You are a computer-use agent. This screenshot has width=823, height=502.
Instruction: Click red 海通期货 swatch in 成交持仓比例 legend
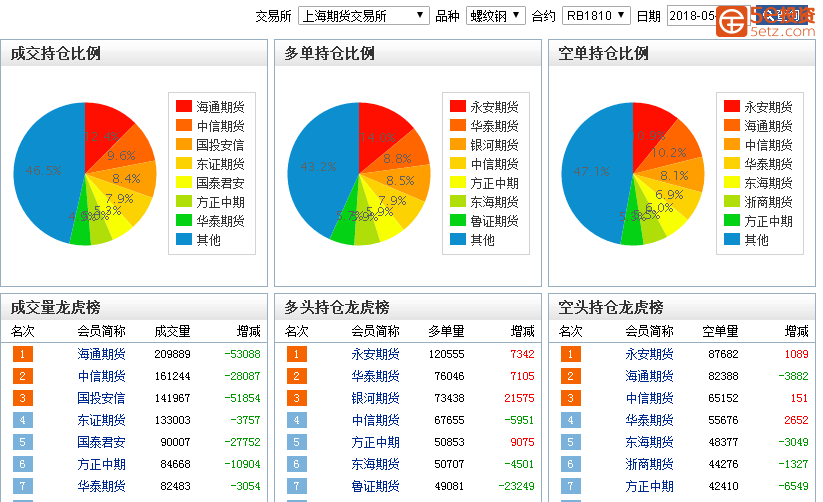[x=184, y=107]
